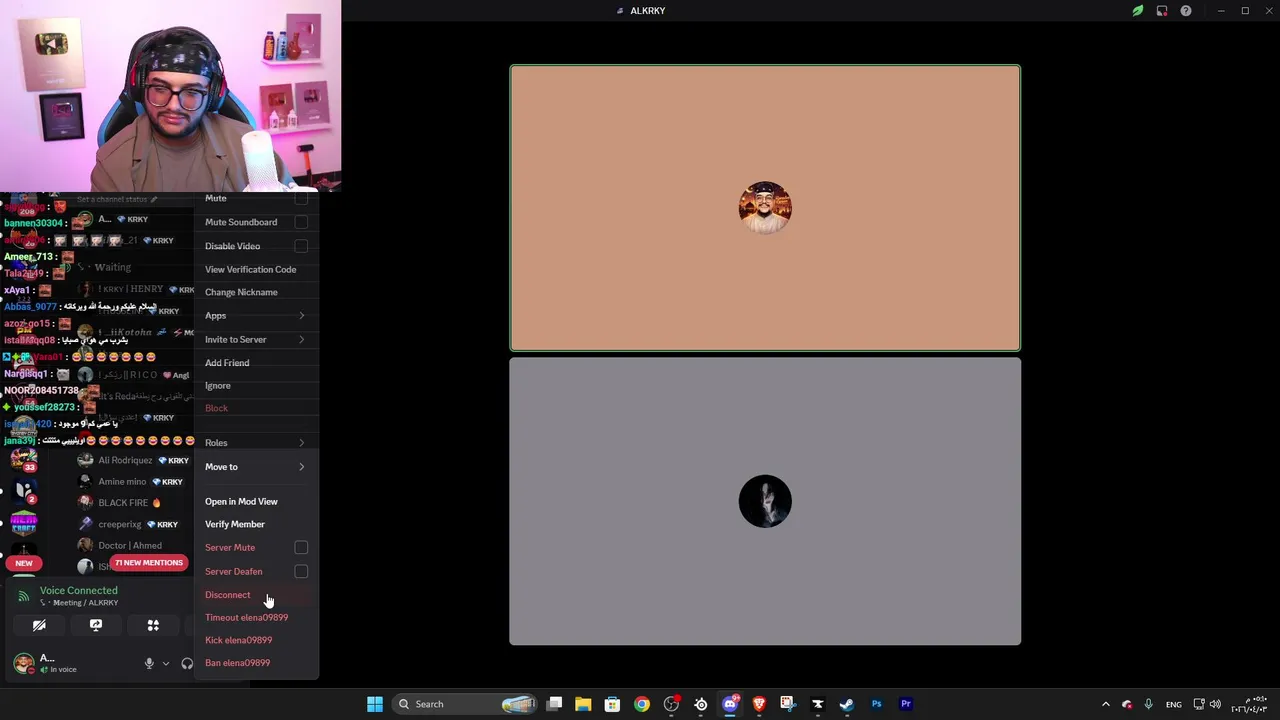
Task: Expand the Move to submenu
Action: 256,467
